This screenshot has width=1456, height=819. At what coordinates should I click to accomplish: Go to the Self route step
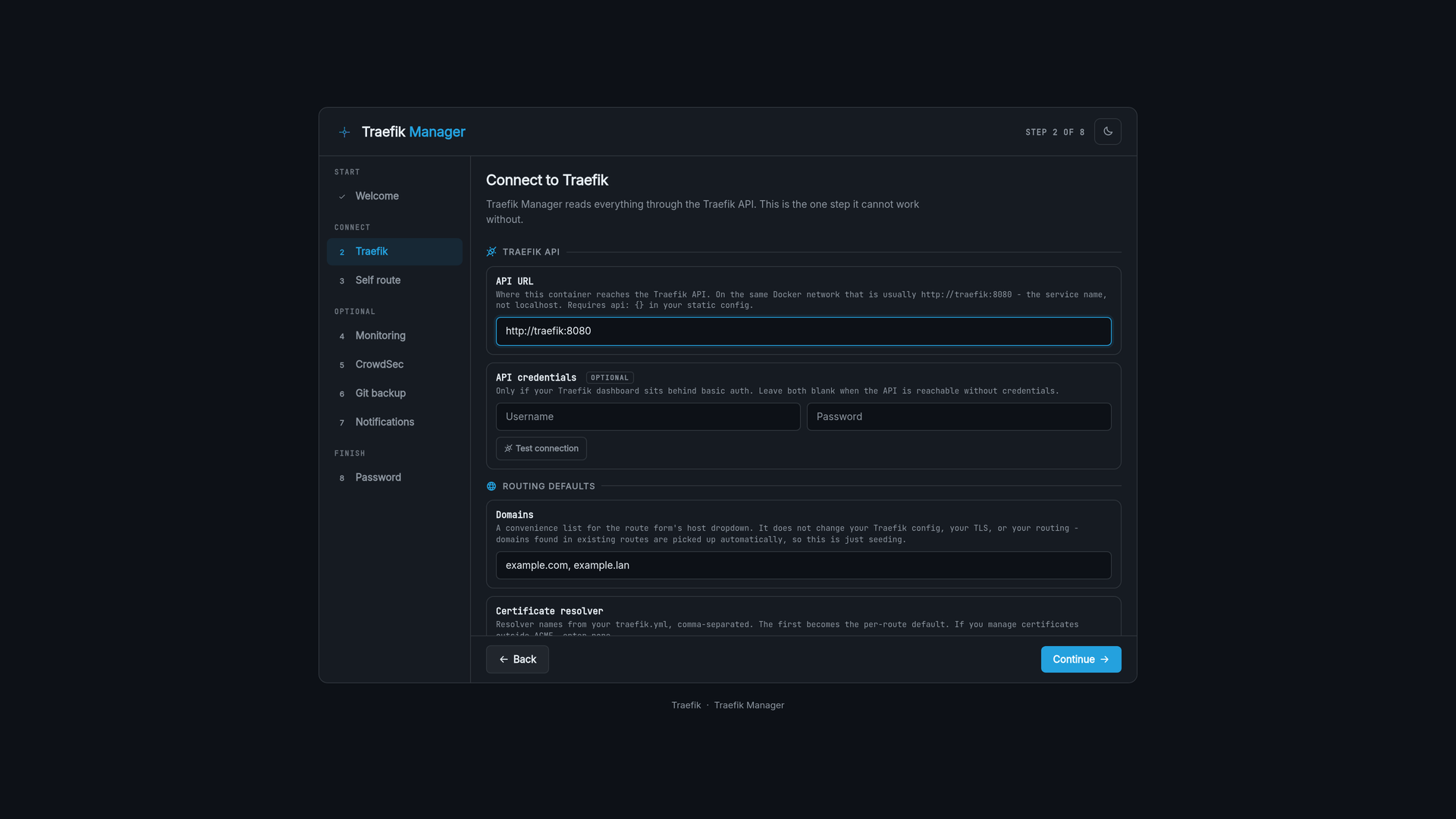[x=394, y=281]
